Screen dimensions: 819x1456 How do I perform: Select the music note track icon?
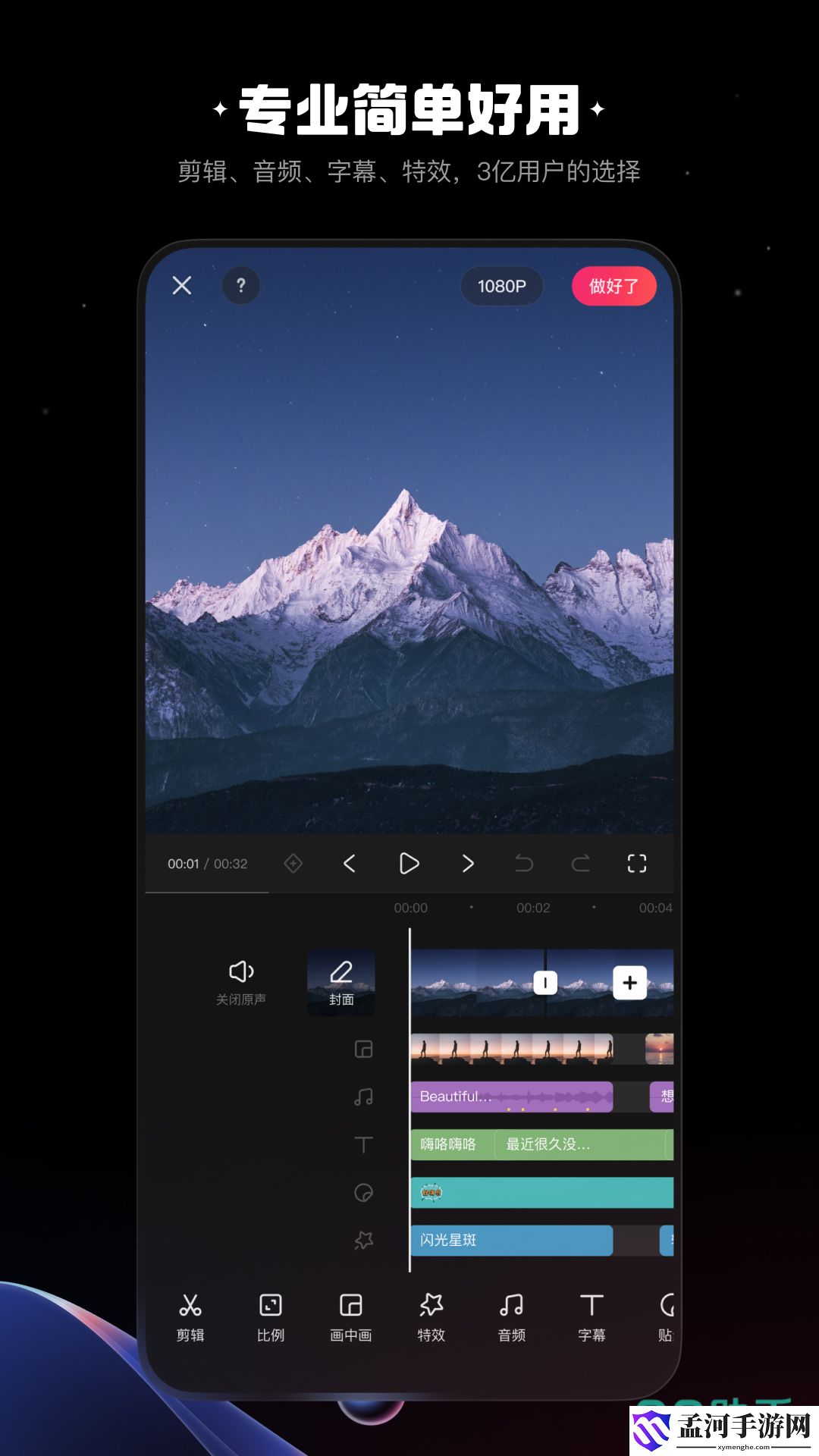pyautogui.click(x=364, y=1097)
